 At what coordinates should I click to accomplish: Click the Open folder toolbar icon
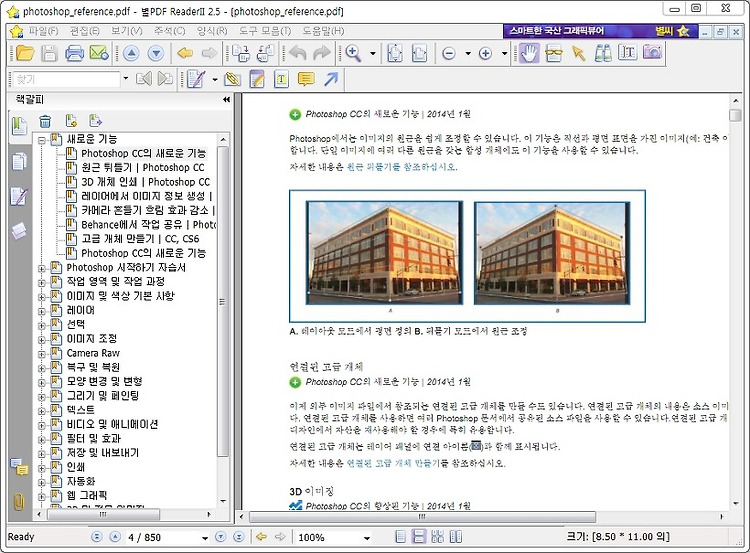point(25,53)
